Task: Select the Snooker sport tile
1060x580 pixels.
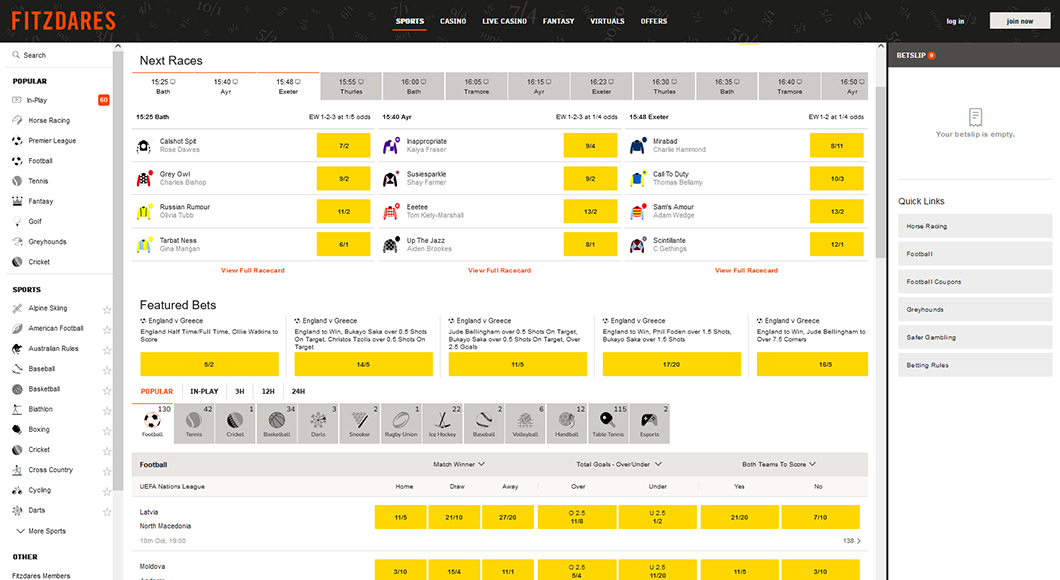Action: pos(359,423)
